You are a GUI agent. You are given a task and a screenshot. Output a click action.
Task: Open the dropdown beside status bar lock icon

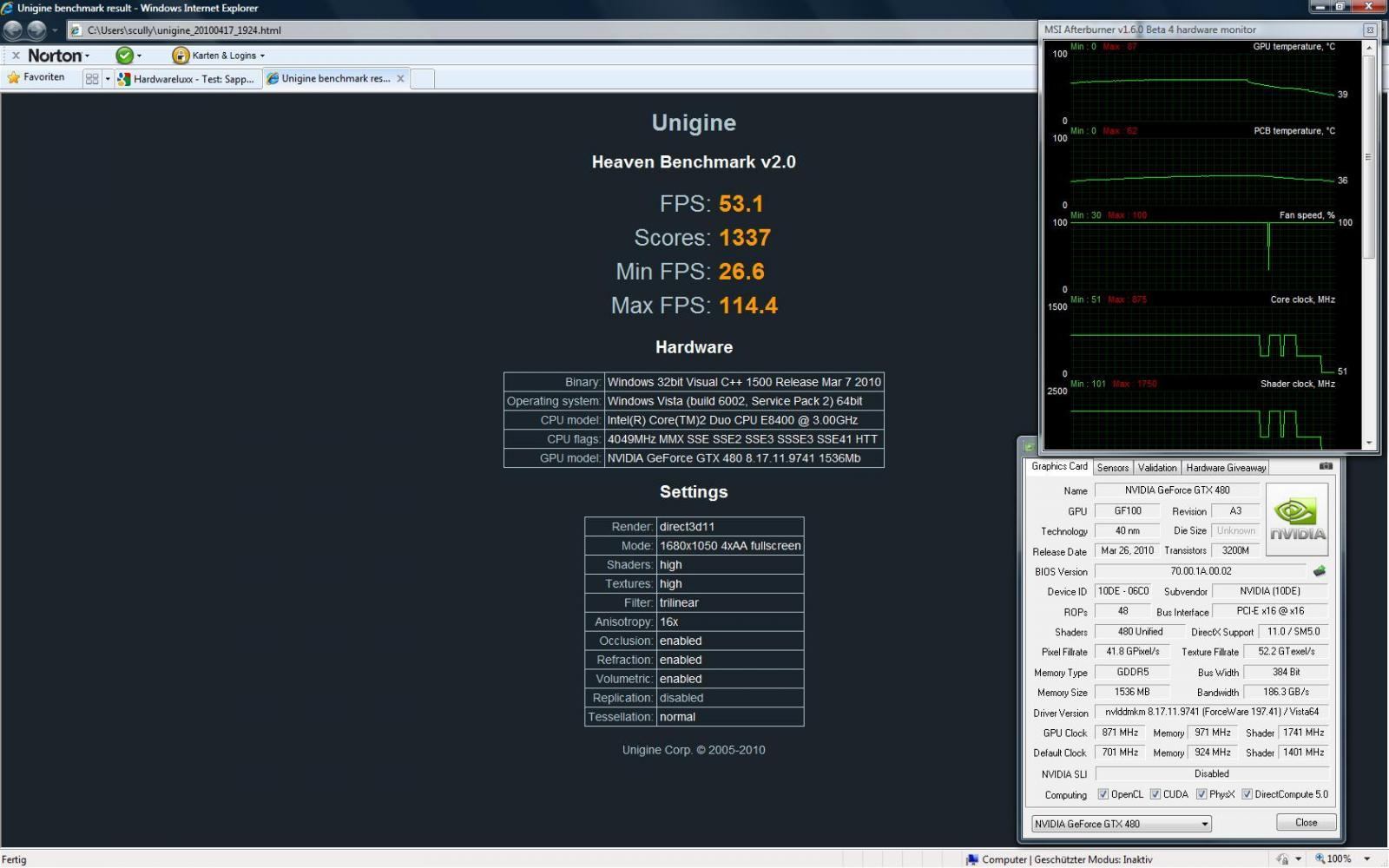pos(1298,859)
